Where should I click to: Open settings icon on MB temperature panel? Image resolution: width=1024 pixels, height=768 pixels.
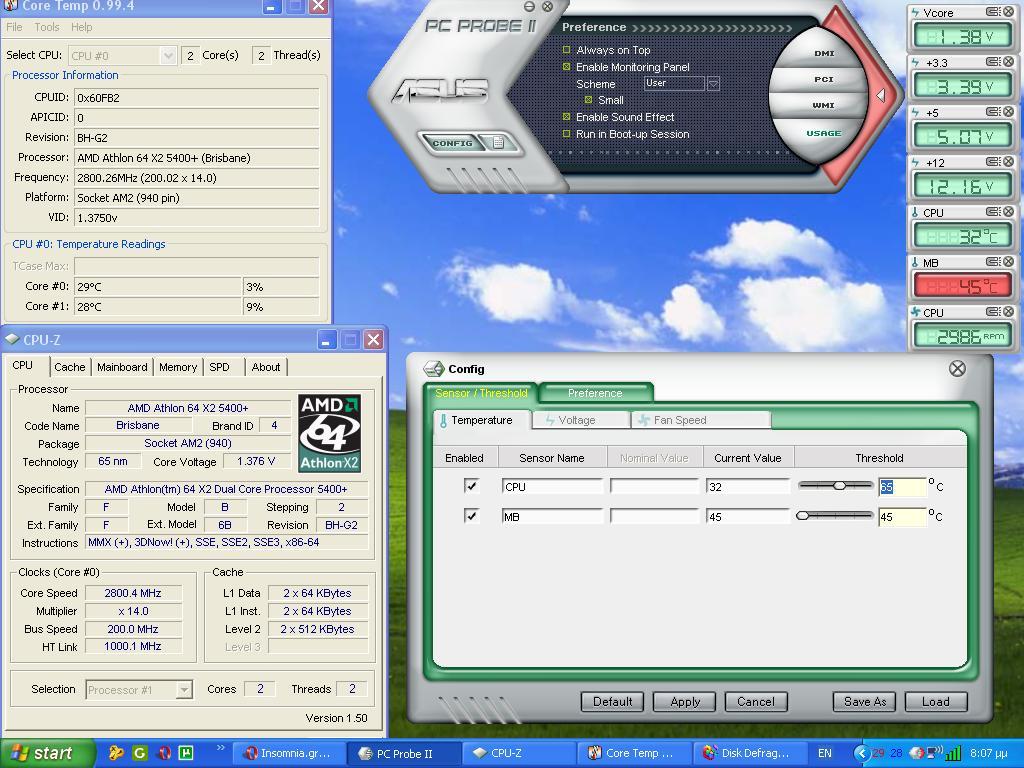pyautogui.click(x=993, y=262)
